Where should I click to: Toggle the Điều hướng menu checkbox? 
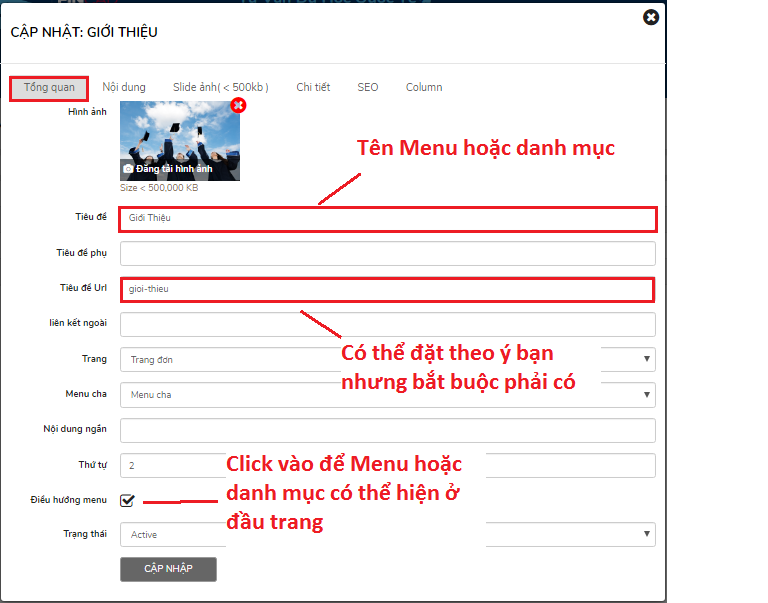[x=127, y=500]
